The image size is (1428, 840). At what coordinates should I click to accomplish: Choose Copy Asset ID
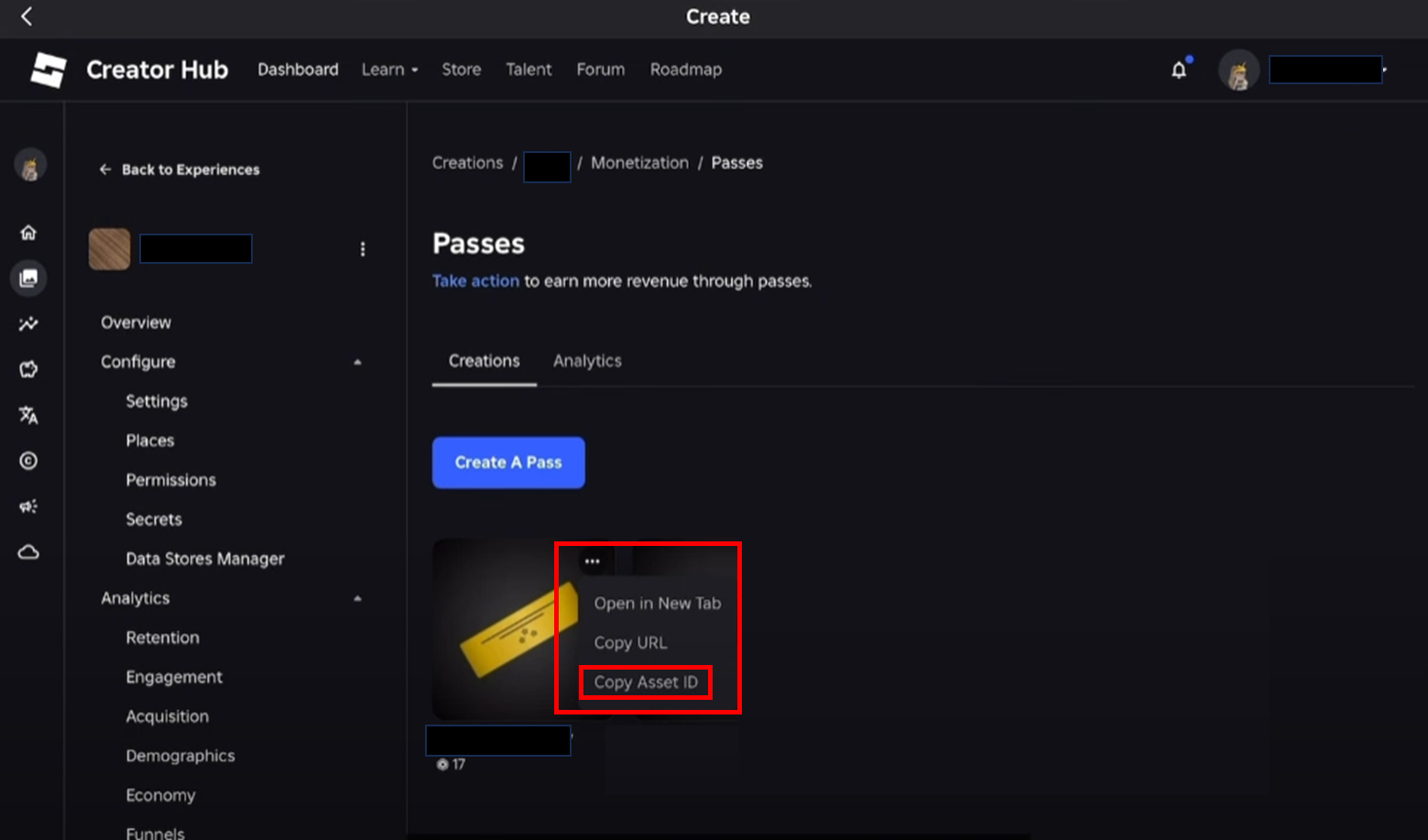(x=646, y=682)
